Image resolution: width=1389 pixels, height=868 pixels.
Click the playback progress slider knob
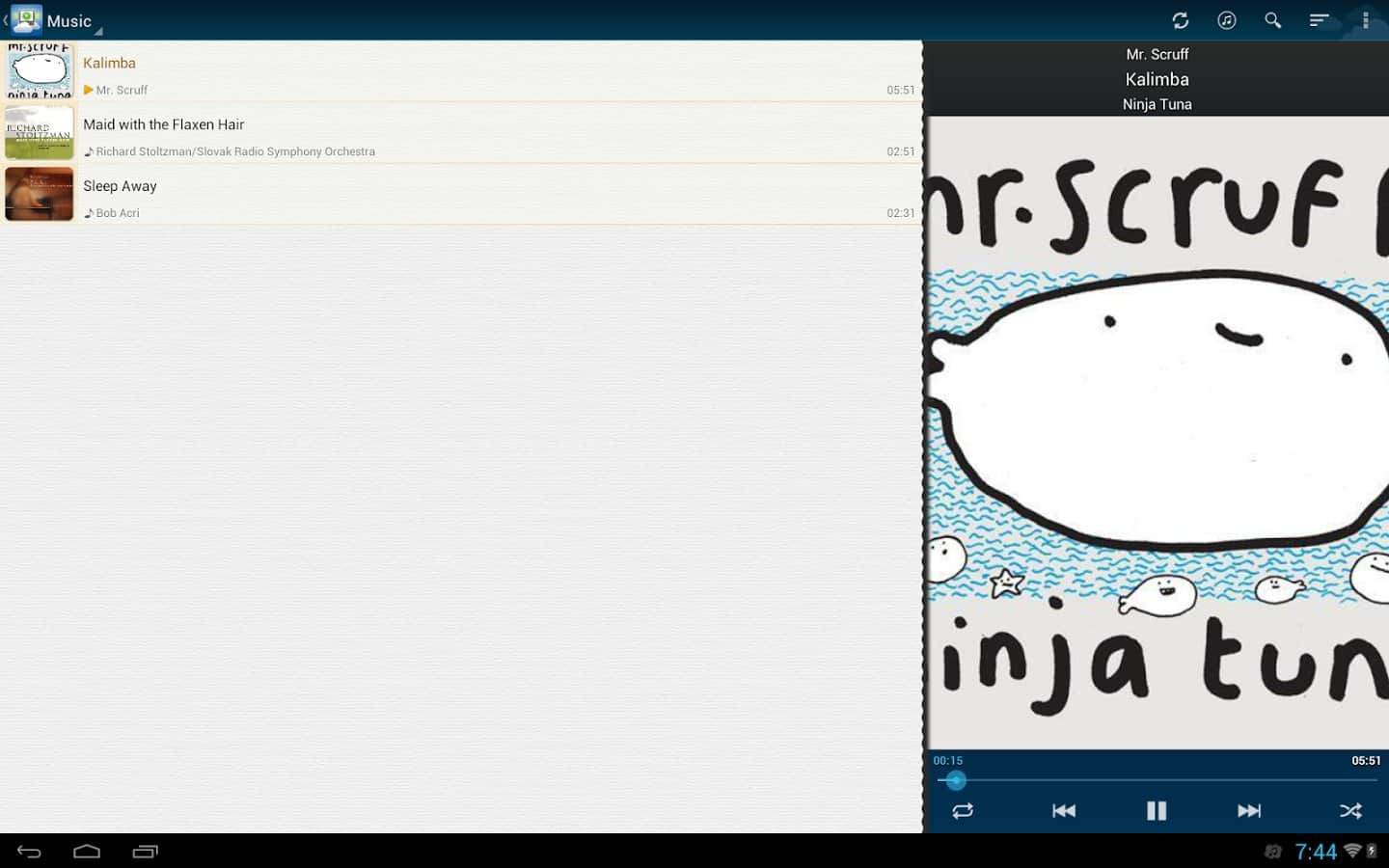tap(955, 780)
